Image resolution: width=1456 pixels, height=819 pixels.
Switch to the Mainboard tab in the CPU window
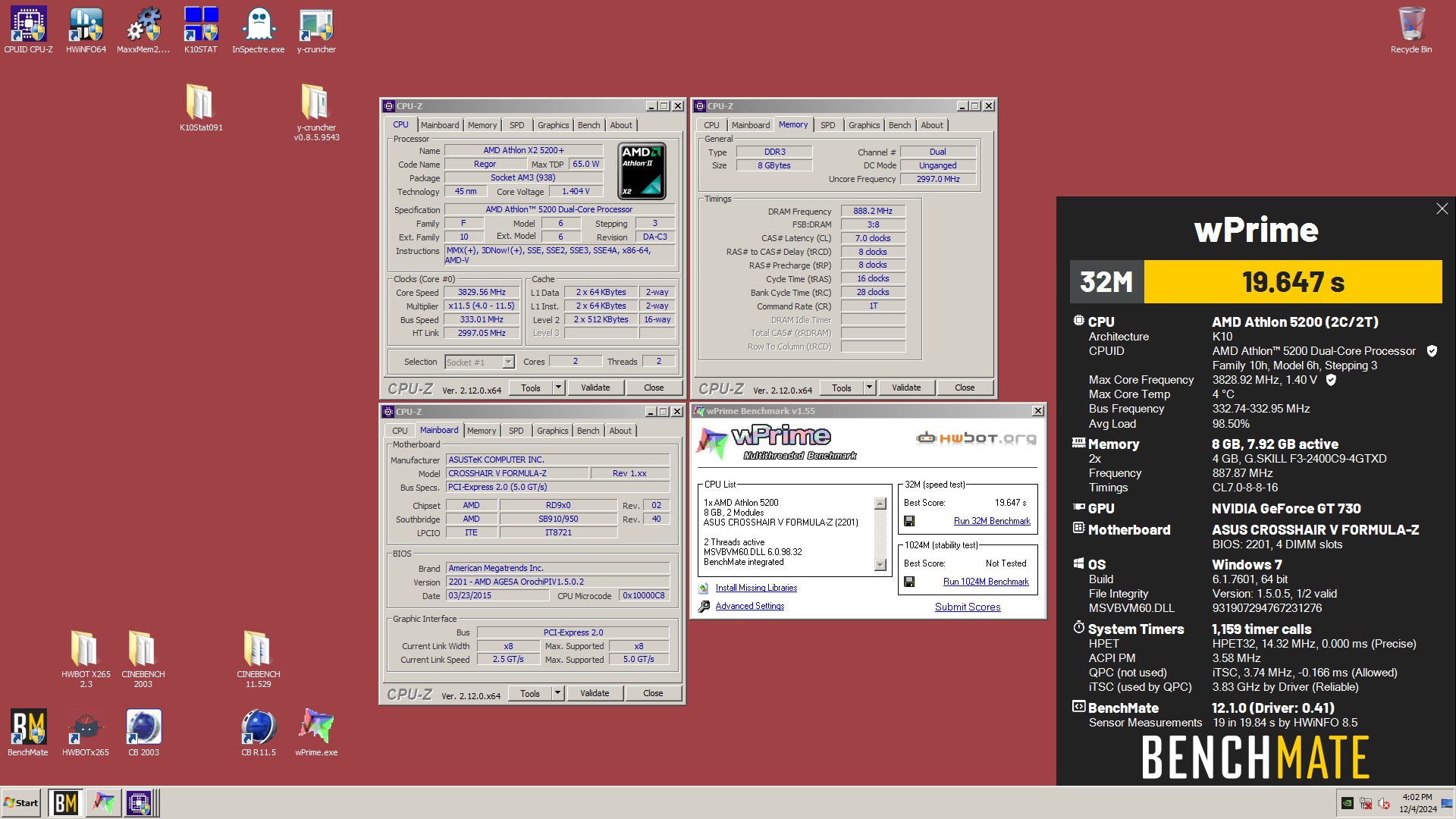pos(440,125)
